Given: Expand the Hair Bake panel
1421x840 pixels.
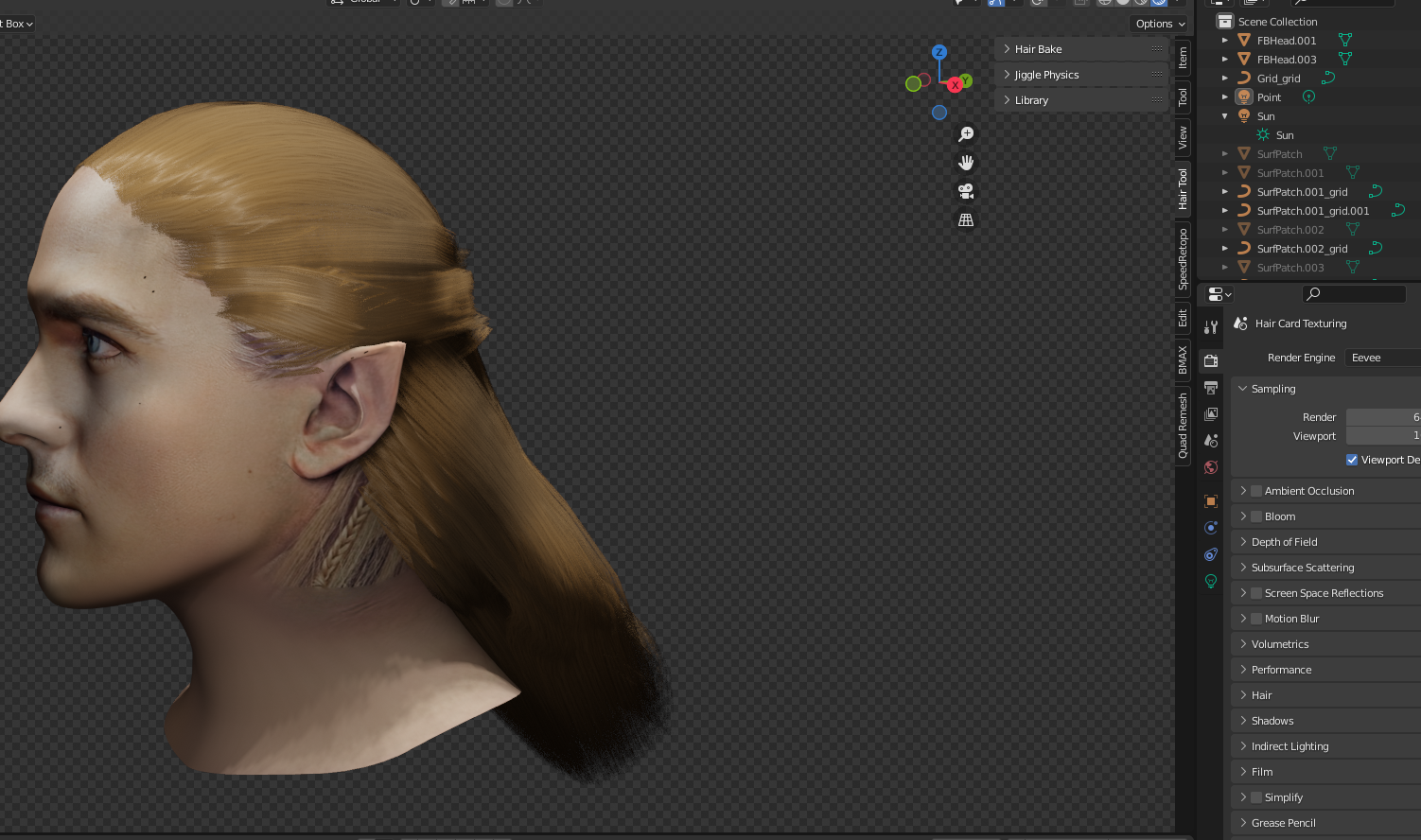Looking at the screenshot, I should click(1081, 49).
